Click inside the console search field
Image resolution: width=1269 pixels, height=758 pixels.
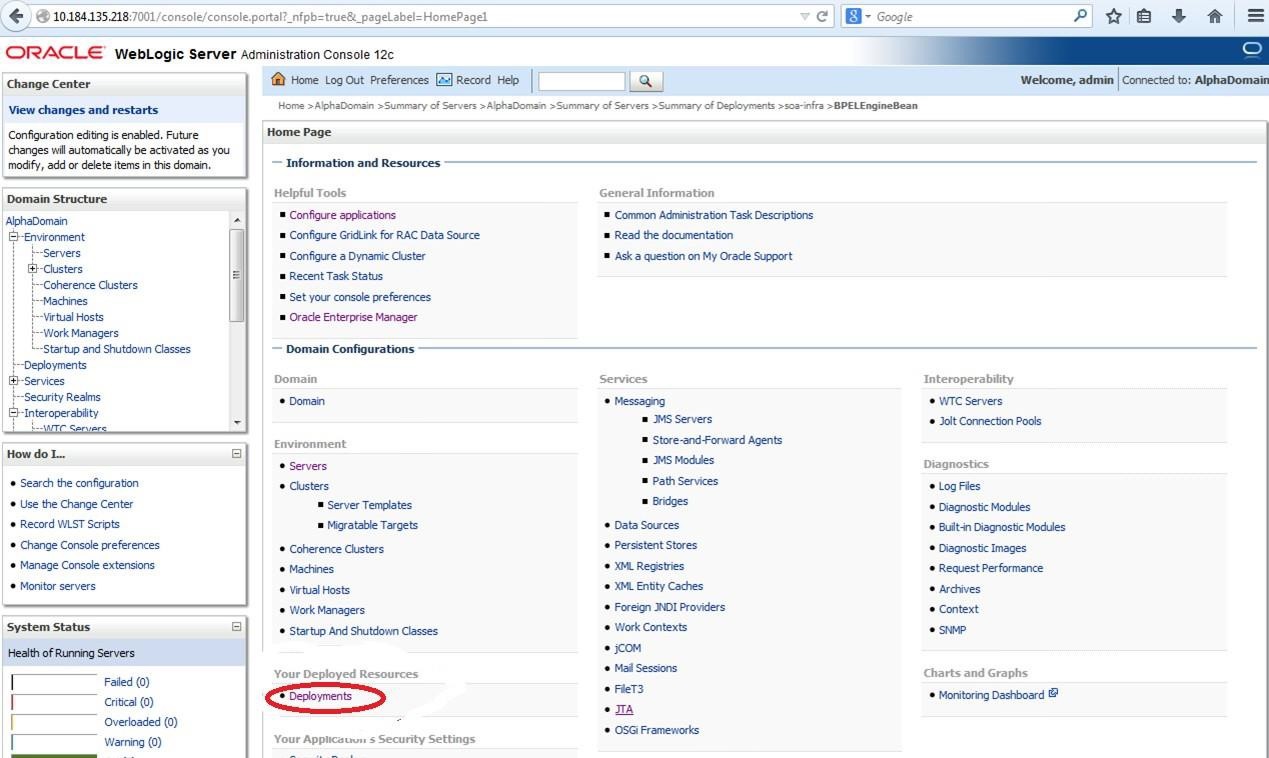[581, 81]
